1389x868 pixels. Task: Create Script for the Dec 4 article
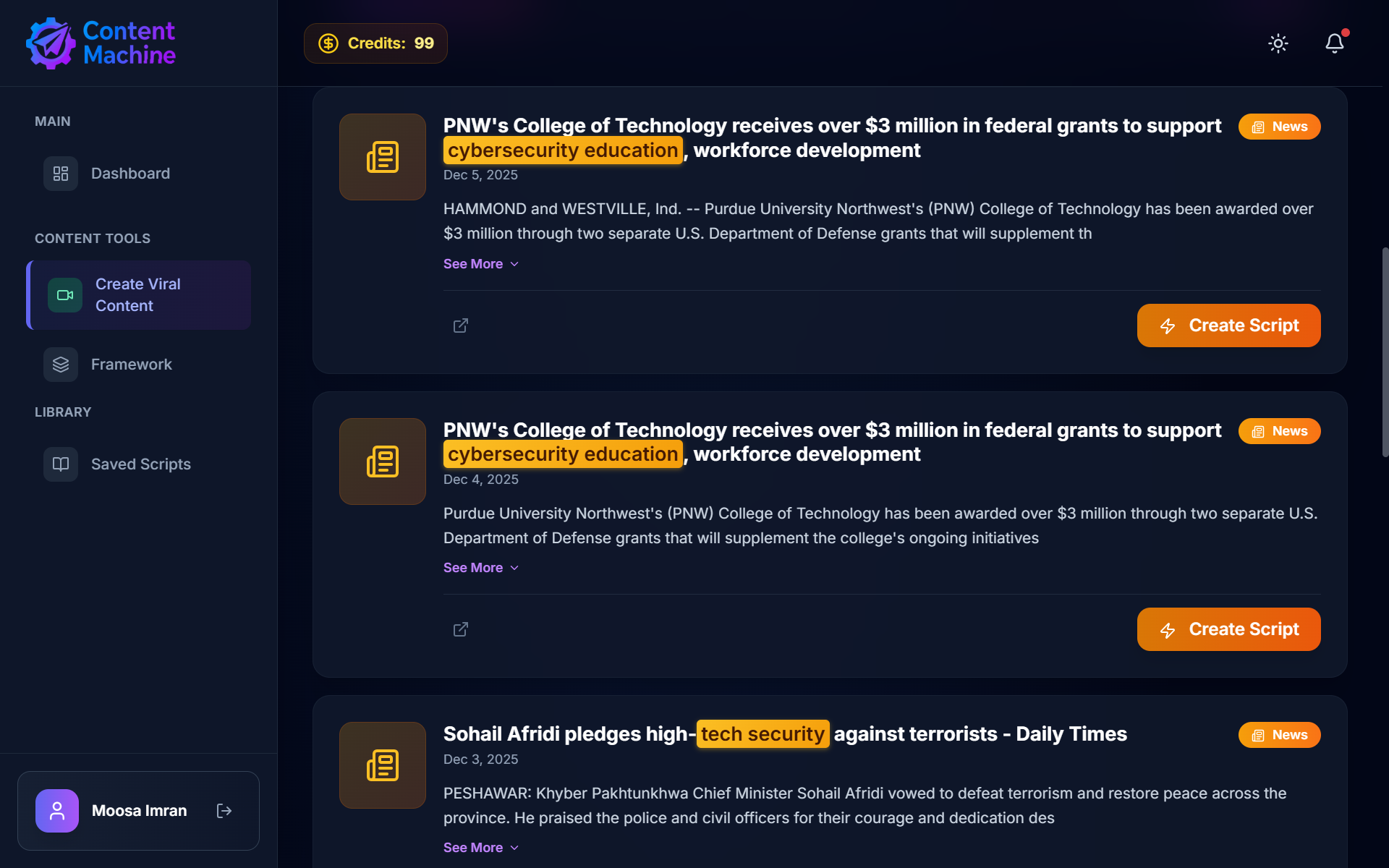(x=1228, y=629)
